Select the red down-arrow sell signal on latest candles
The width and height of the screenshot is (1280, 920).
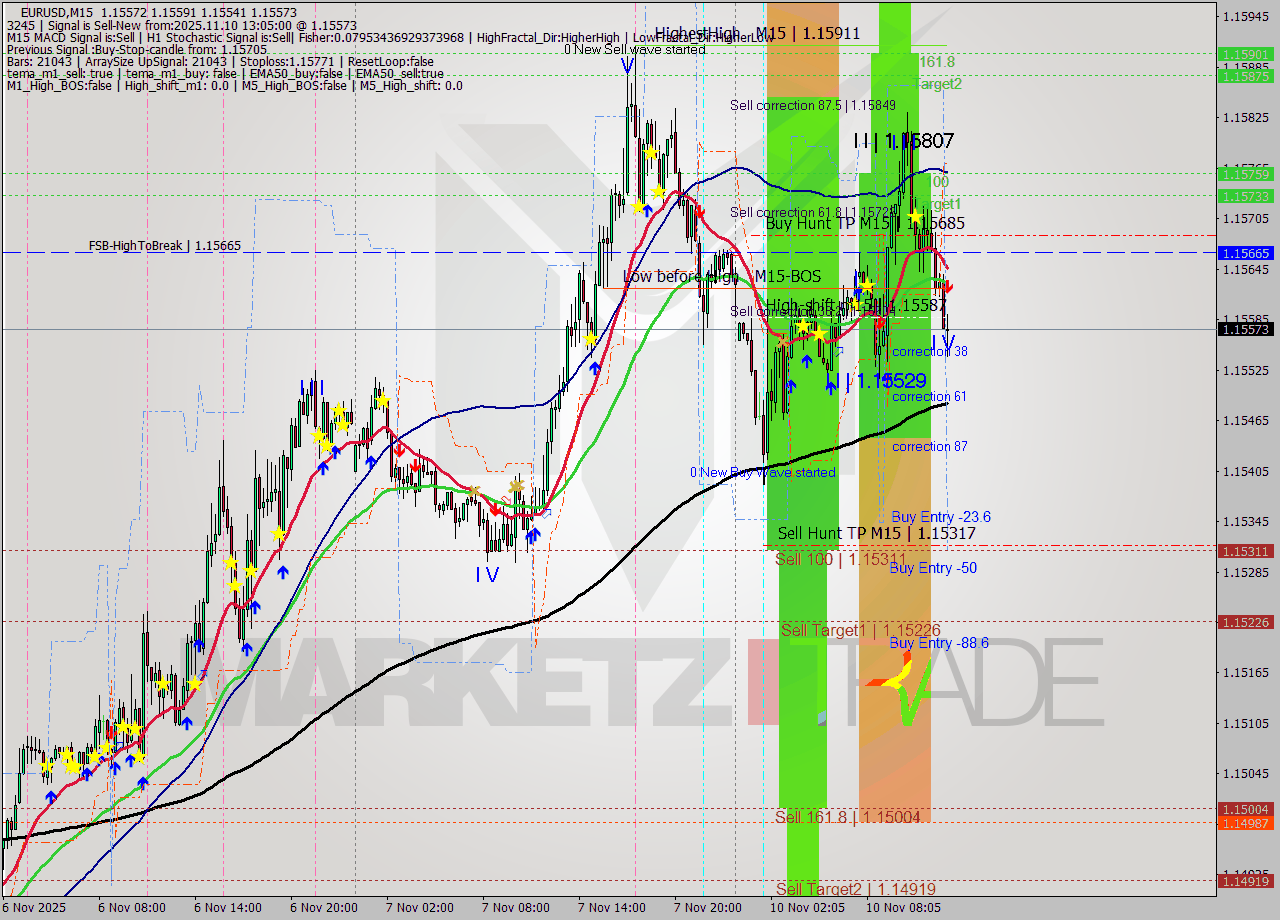point(947,286)
